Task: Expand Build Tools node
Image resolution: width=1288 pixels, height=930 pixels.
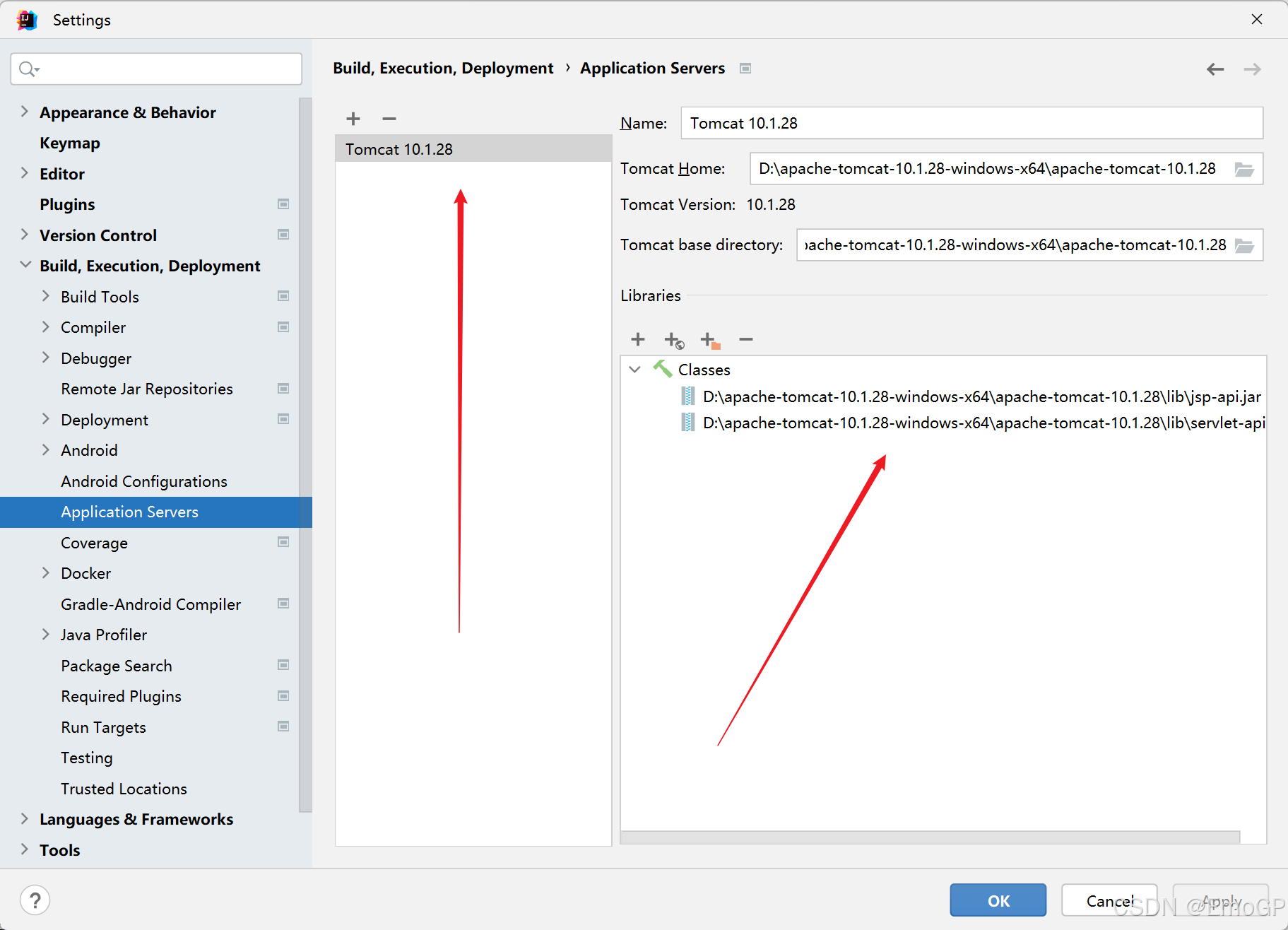Action: (46, 296)
